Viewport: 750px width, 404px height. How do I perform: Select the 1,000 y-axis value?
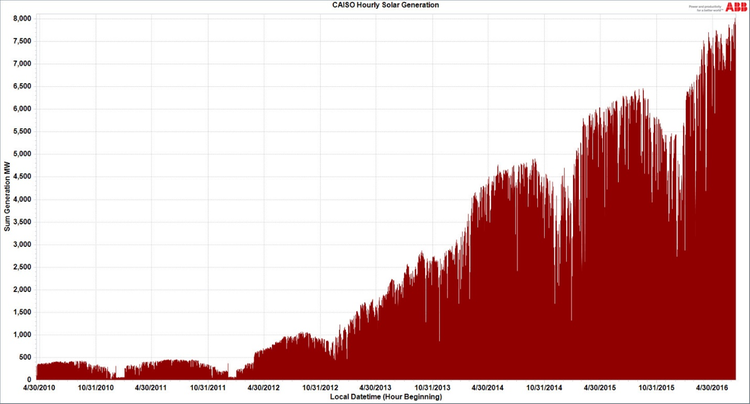tap(22, 335)
